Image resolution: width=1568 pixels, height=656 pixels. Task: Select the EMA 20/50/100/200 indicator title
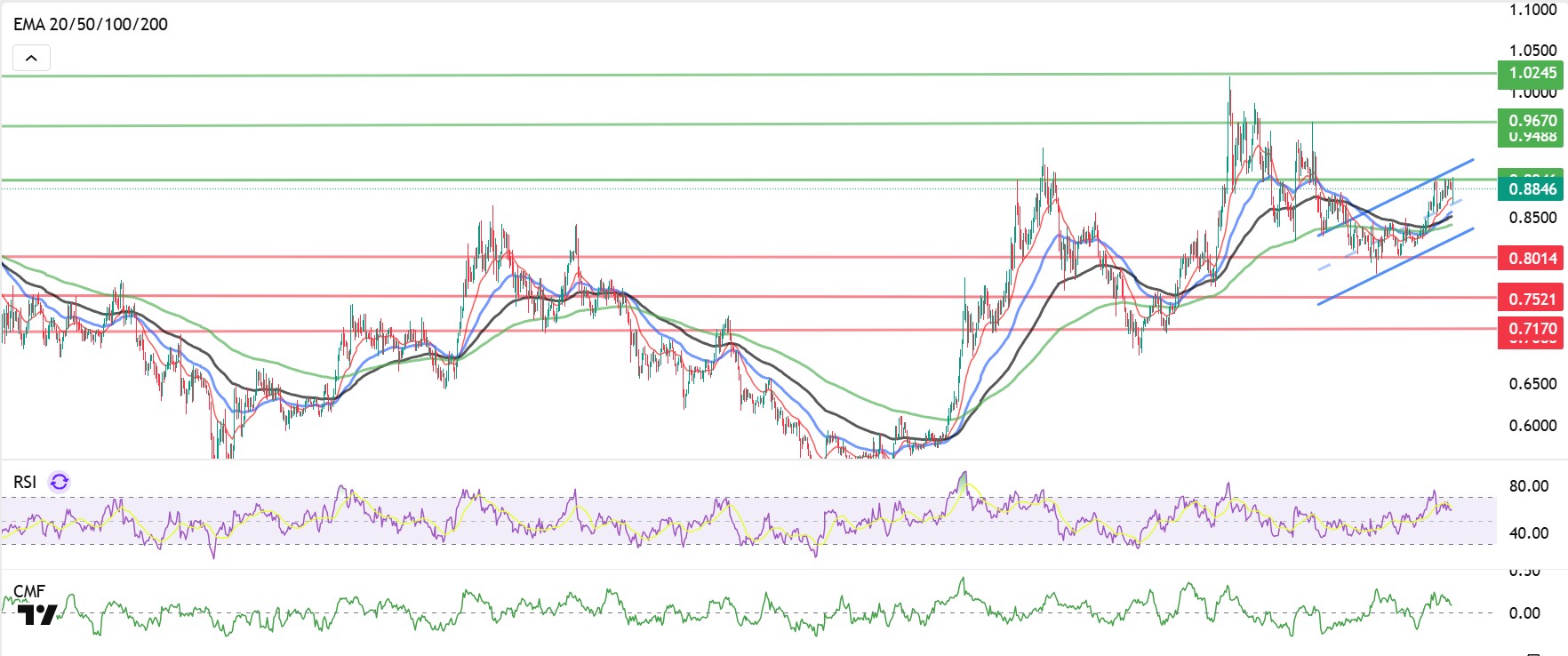pyautogui.click(x=91, y=24)
